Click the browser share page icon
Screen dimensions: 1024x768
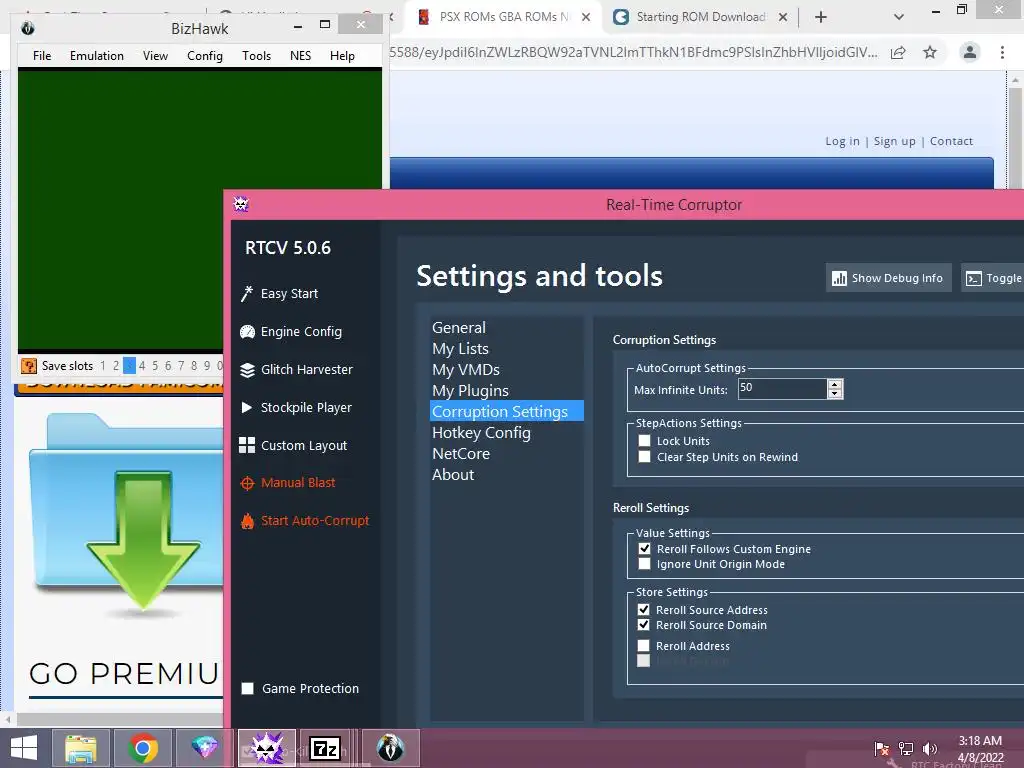pyautogui.click(x=898, y=52)
